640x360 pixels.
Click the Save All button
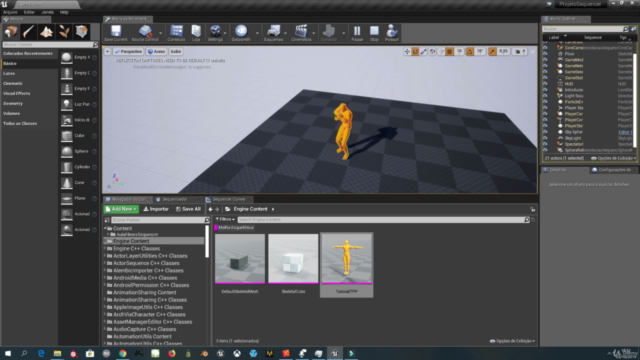188,209
